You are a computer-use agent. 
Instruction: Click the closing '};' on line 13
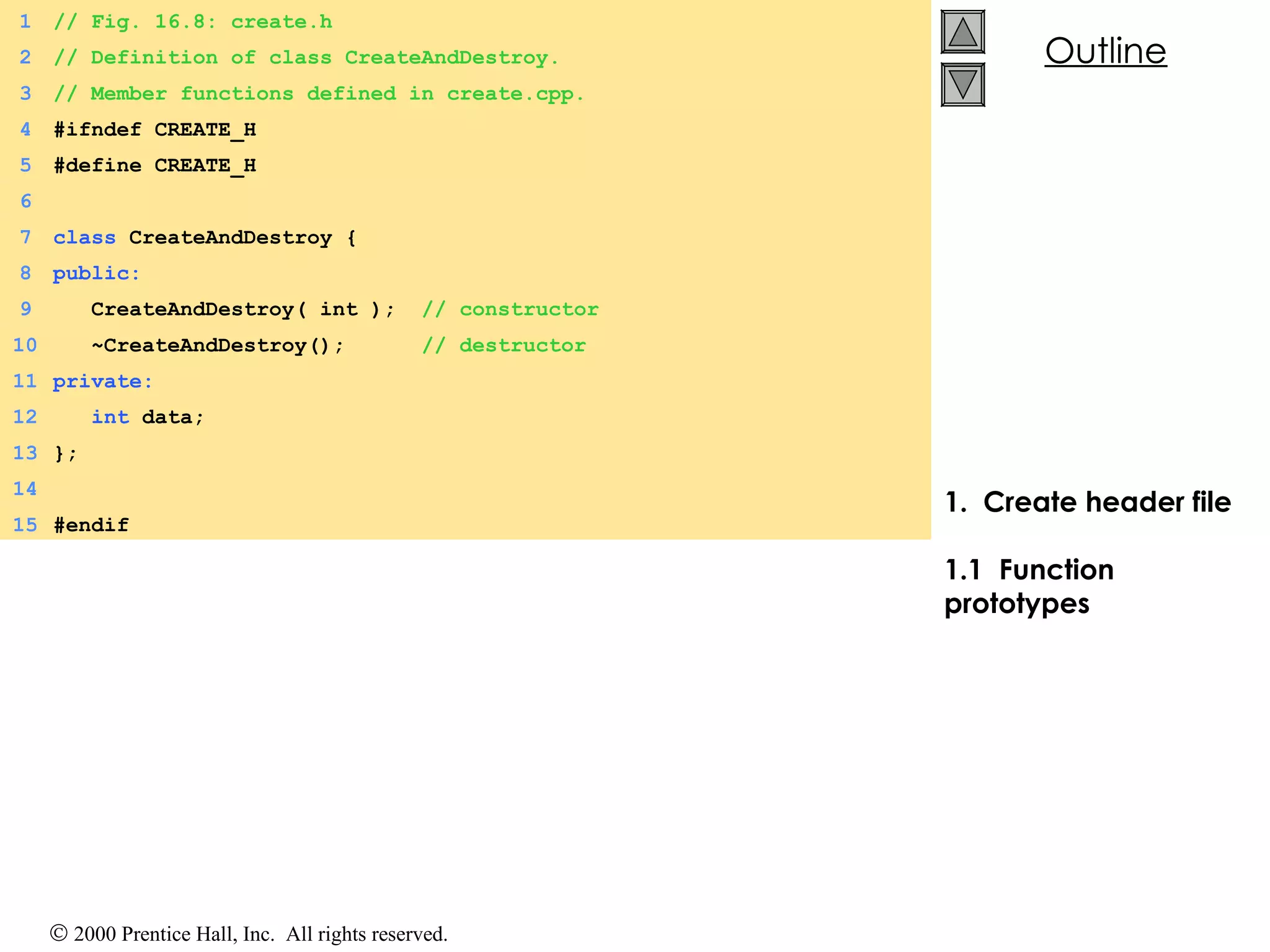[65, 454]
